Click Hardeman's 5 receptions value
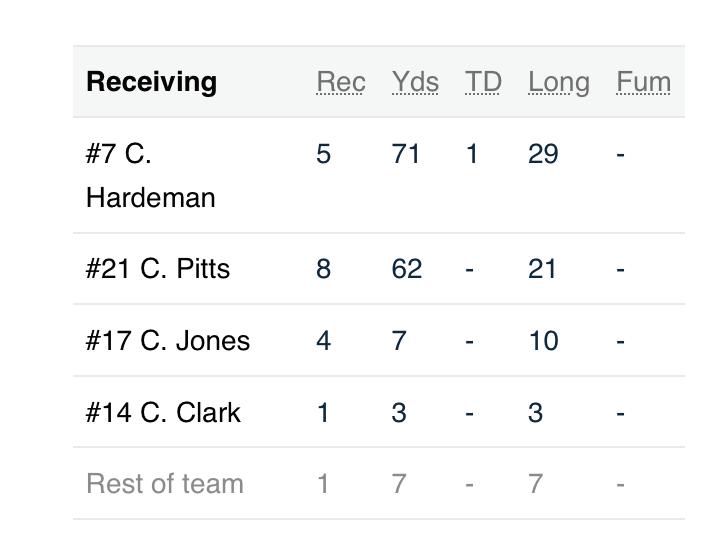 pyautogui.click(x=323, y=154)
